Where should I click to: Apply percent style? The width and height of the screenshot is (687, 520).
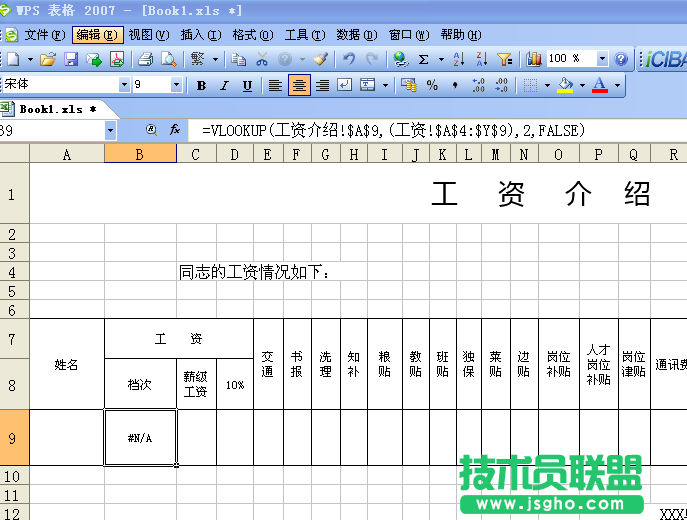432,85
